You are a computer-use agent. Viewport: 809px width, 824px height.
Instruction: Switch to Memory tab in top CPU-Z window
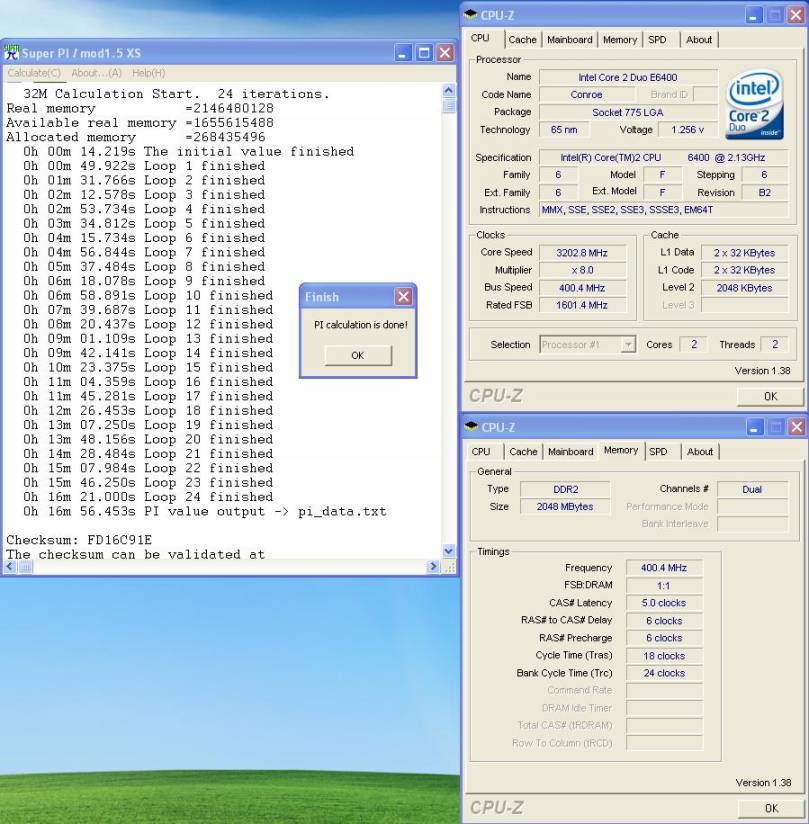coord(620,40)
